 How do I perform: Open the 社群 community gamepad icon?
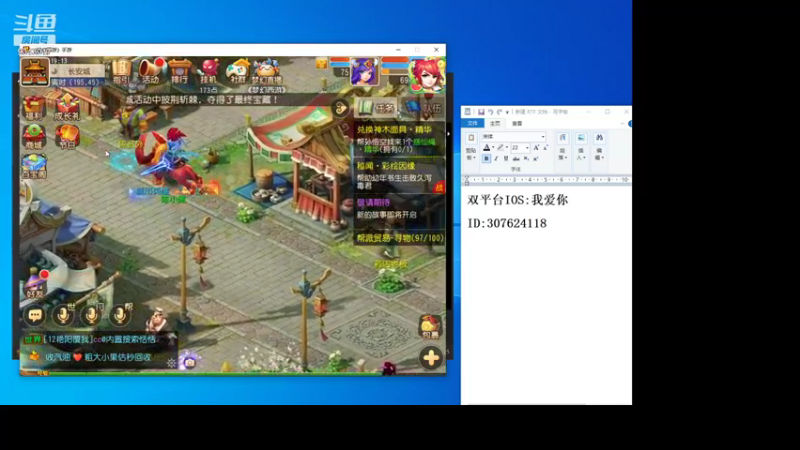click(237, 71)
